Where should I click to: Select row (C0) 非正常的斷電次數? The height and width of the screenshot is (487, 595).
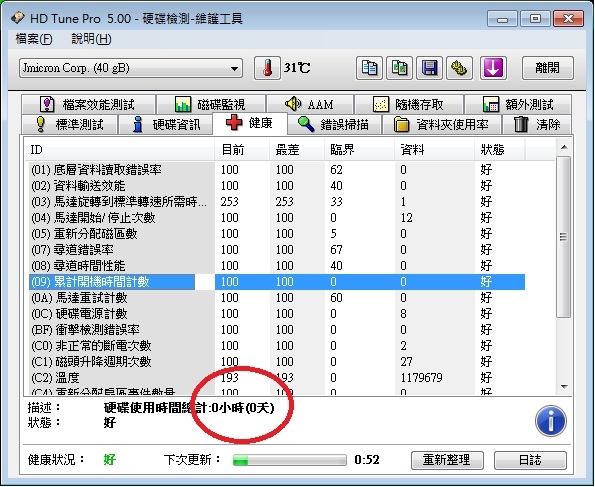[277, 345]
